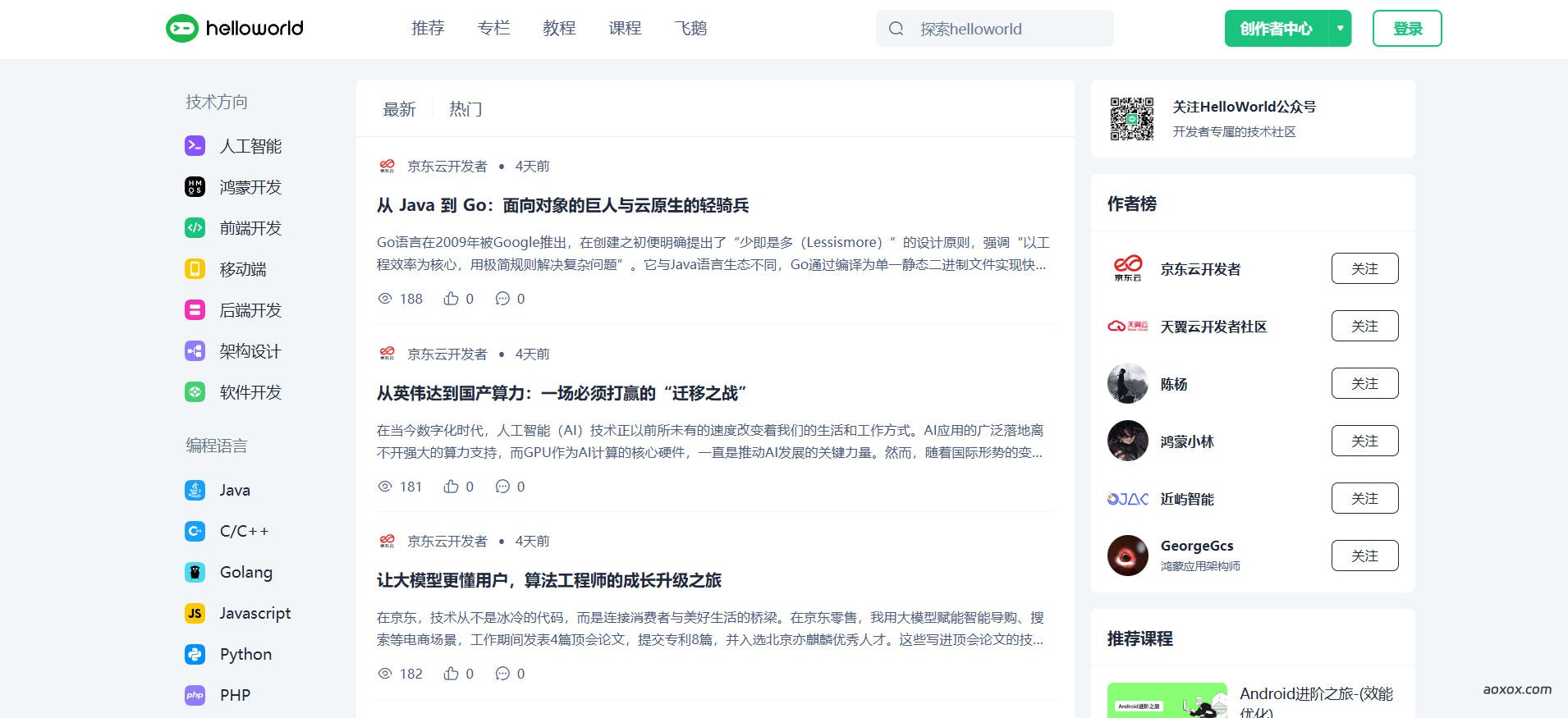Select the Java language icon
1568x718 pixels.
coord(195,490)
